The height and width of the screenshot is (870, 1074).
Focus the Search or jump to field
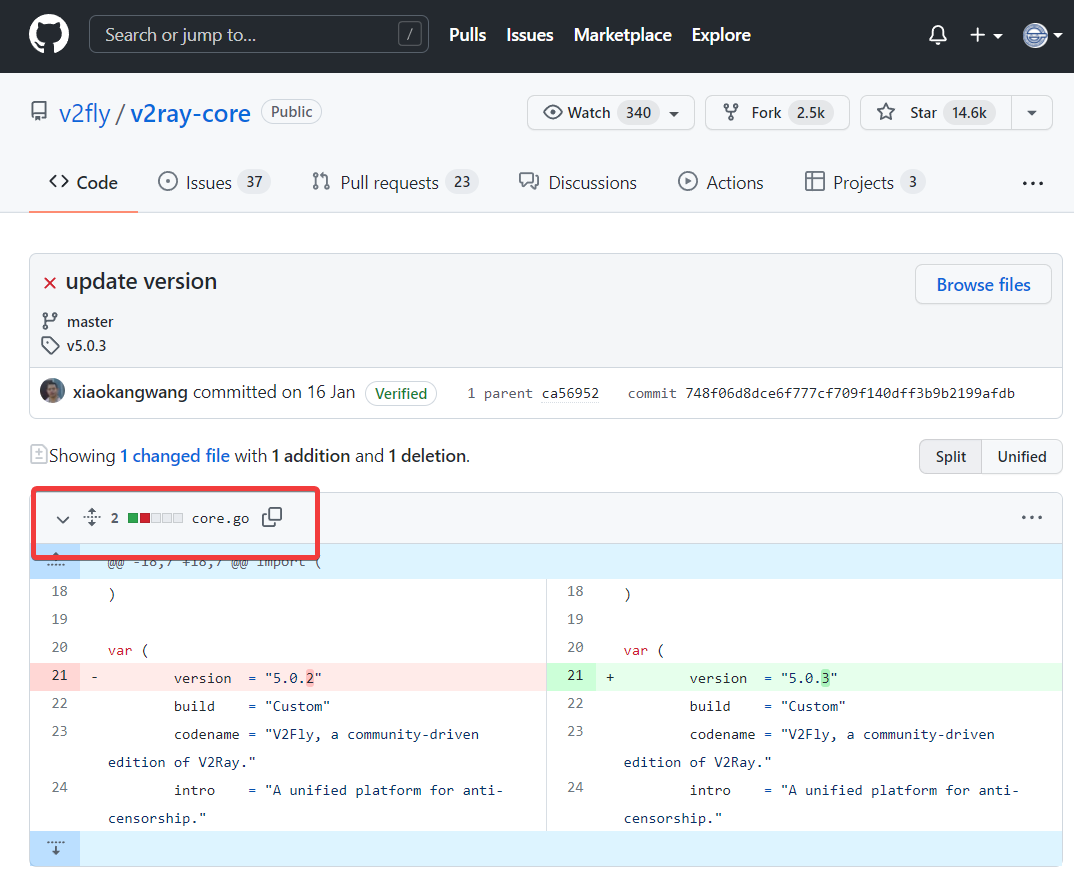coord(258,35)
